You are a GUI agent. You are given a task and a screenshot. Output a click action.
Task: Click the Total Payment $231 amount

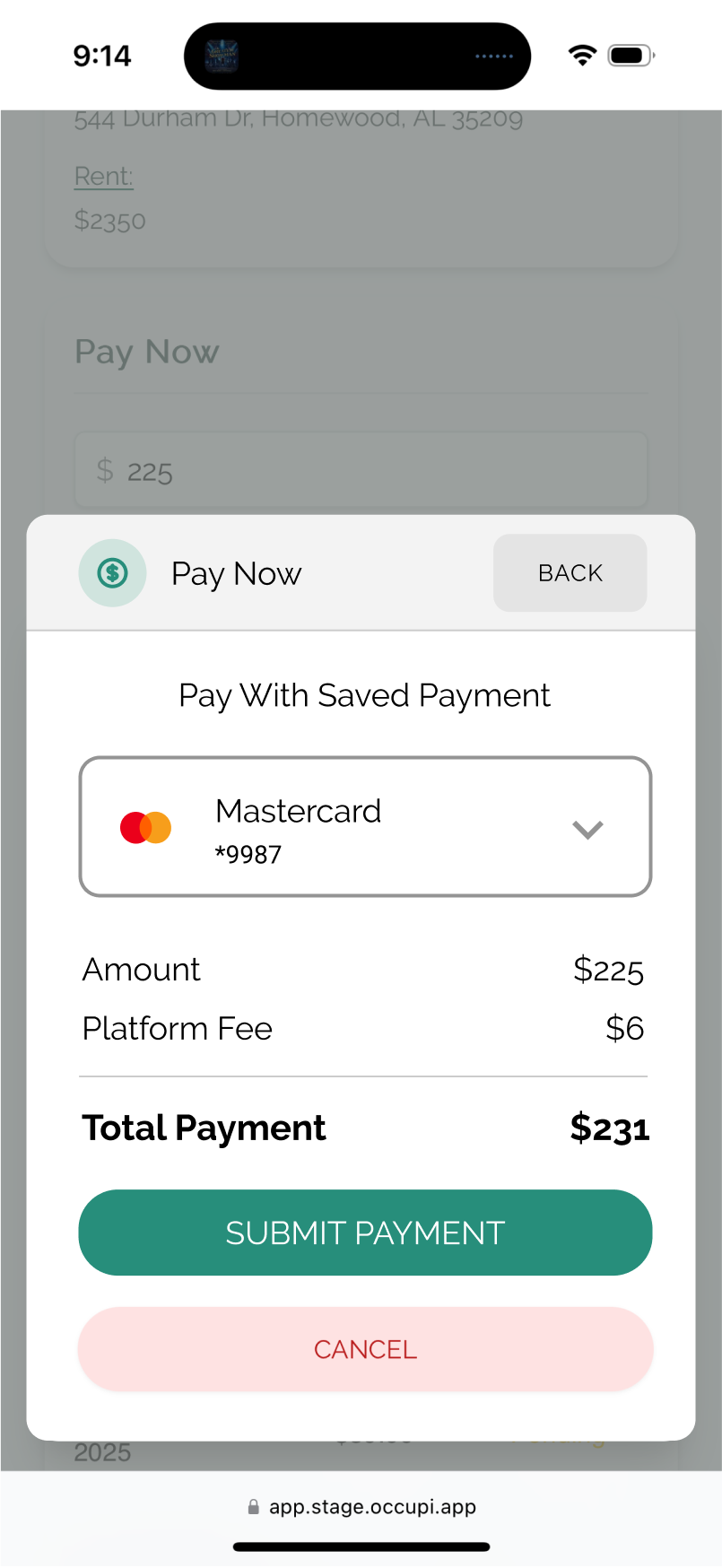click(610, 1128)
